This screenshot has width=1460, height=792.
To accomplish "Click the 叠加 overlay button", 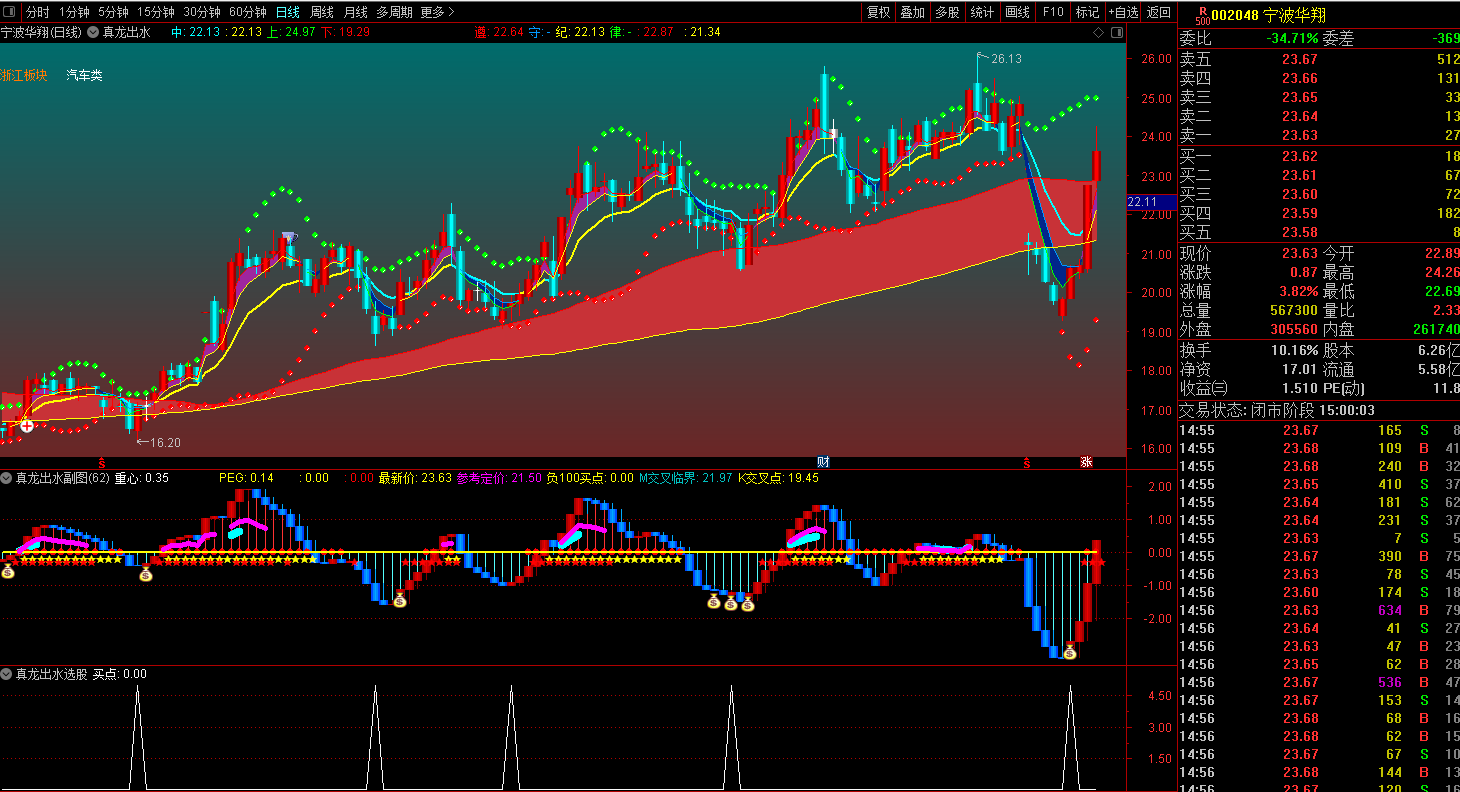I will click(x=912, y=12).
